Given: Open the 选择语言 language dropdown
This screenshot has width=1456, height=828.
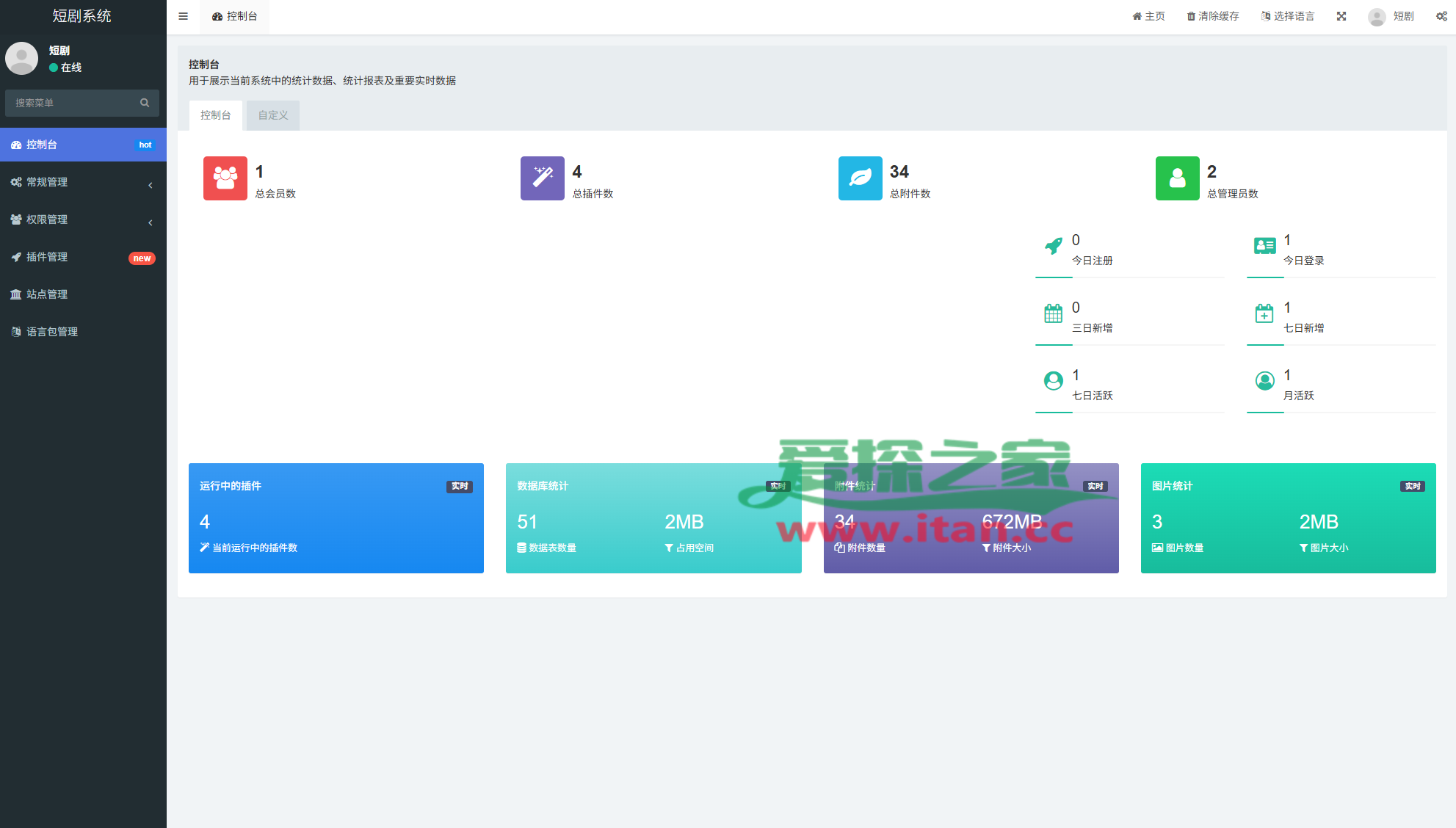Looking at the screenshot, I should click(1287, 16).
